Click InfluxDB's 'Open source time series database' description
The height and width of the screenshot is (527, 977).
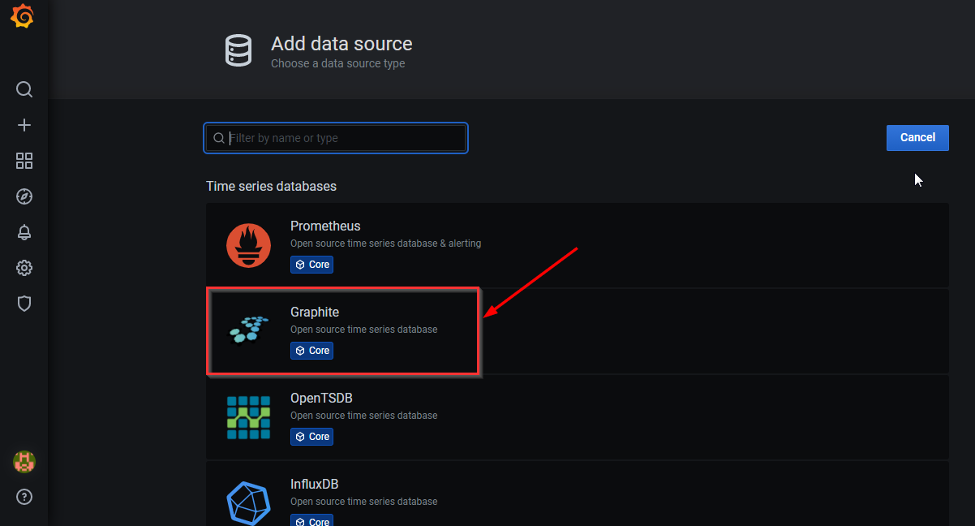364,501
